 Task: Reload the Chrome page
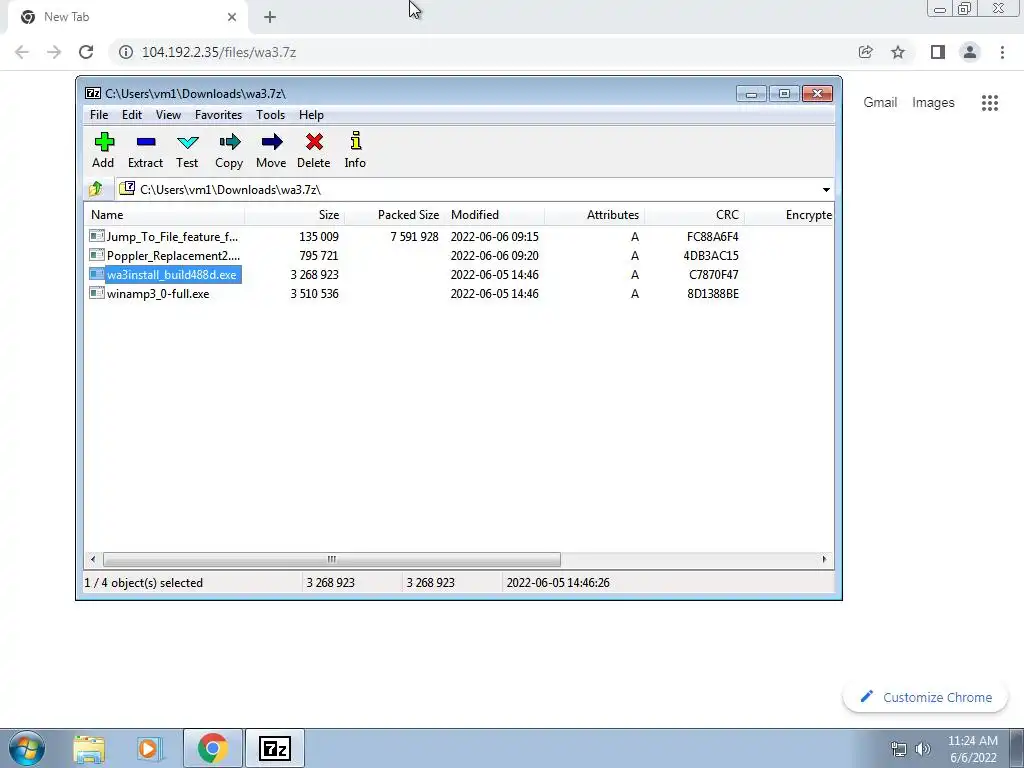pos(86,52)
